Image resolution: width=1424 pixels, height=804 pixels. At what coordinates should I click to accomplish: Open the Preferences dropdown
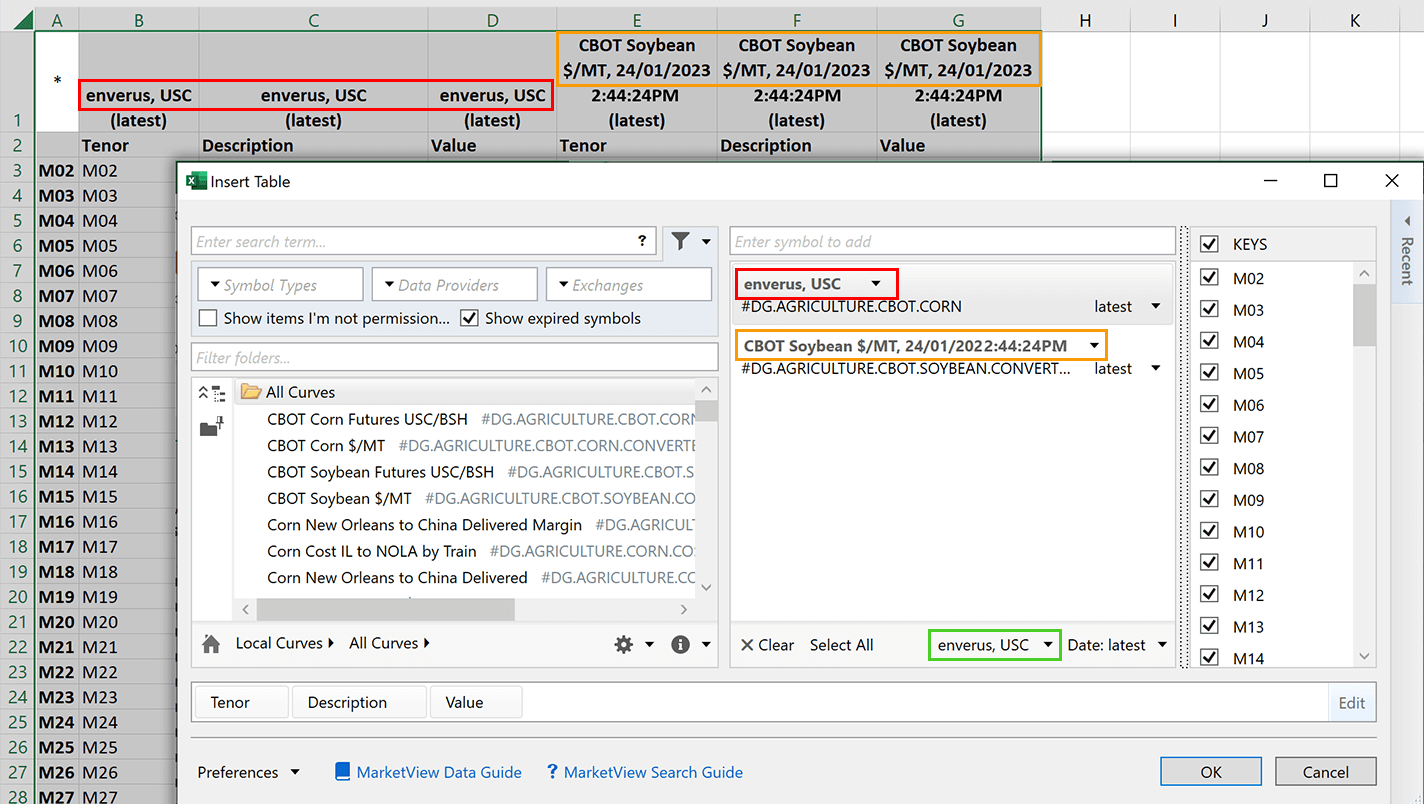tap(249, 772)
